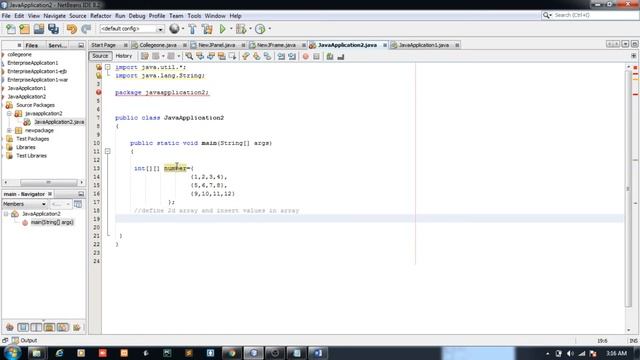
Task: Collapse the imports code fold on line 1
Action: (x=107, y=67)
